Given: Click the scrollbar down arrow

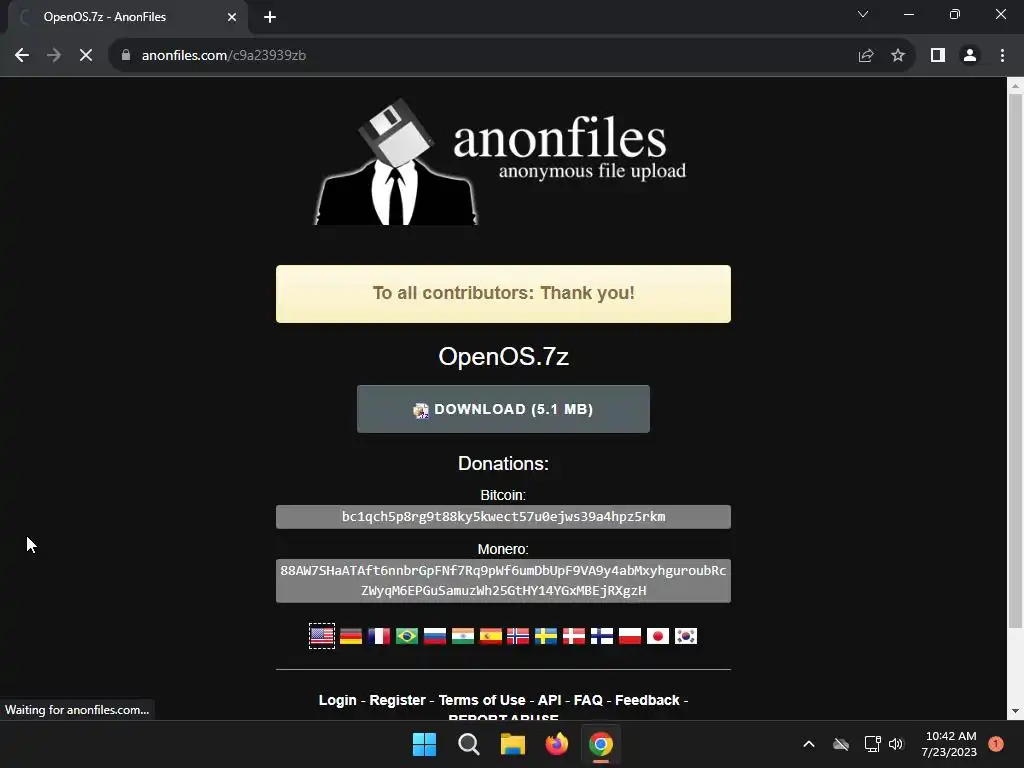Looking at the screenshot, I should tap(1015, 711).
